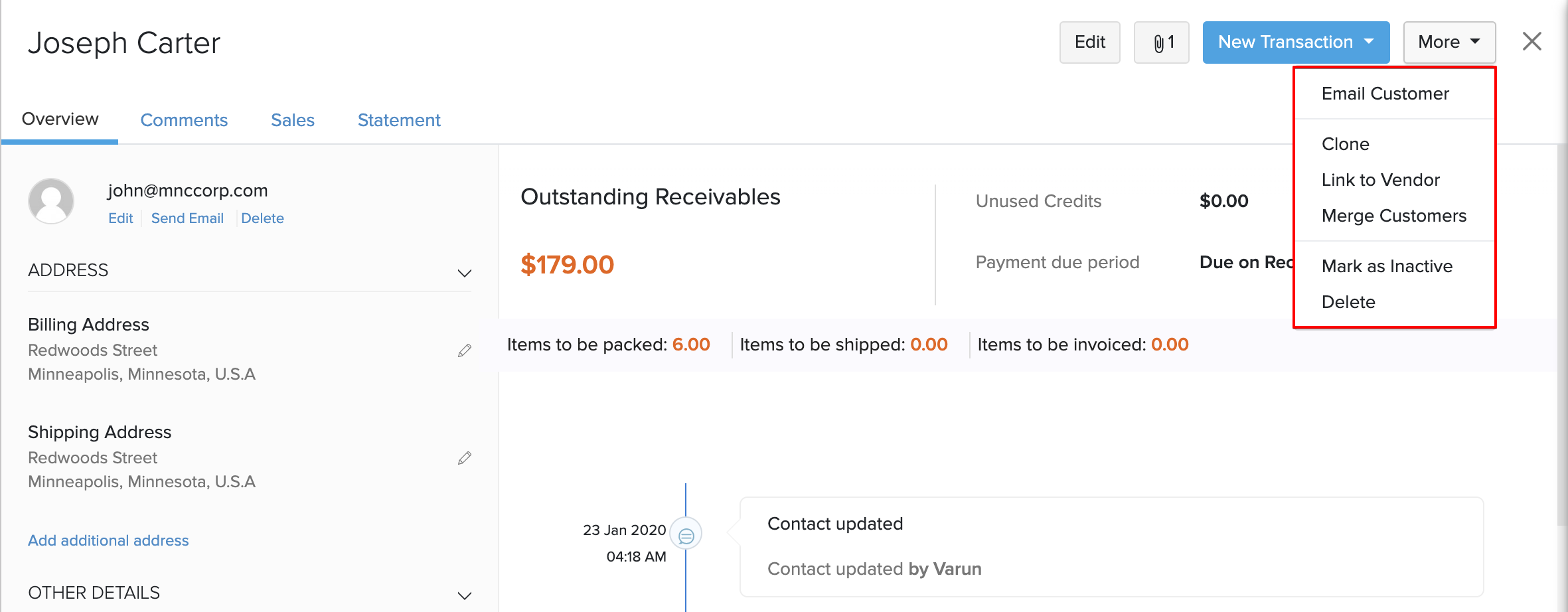This screenshot has height=612, width=1568.
Task: Click the contact avatar placeholder image
Action: point(51,201)
